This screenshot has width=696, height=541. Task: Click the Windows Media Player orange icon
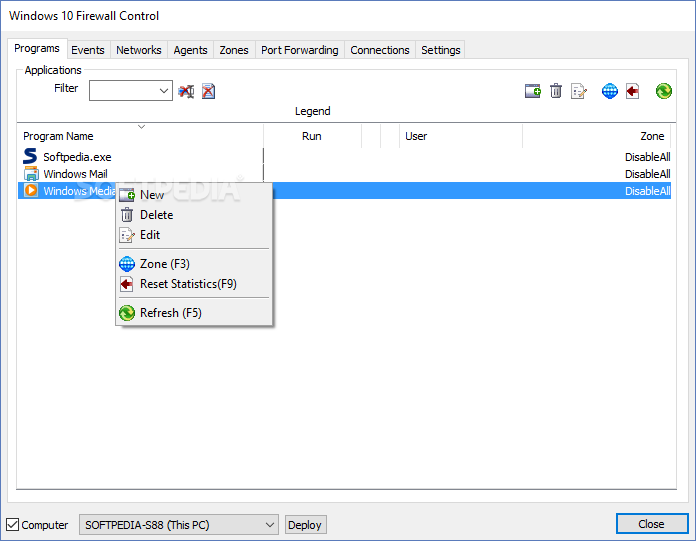[x=31, y=190]
